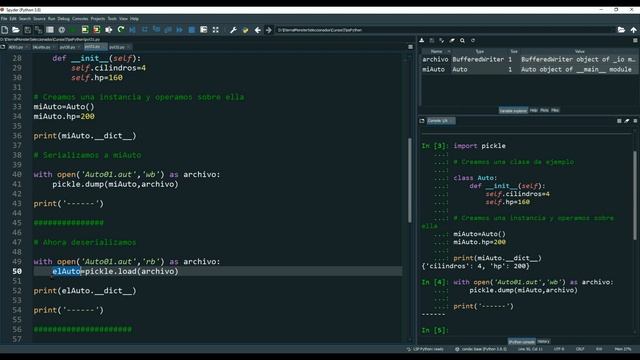640x360 pixels.
Task: Switch to the Variable explorer tab
Action: click(x=513, y=111)
